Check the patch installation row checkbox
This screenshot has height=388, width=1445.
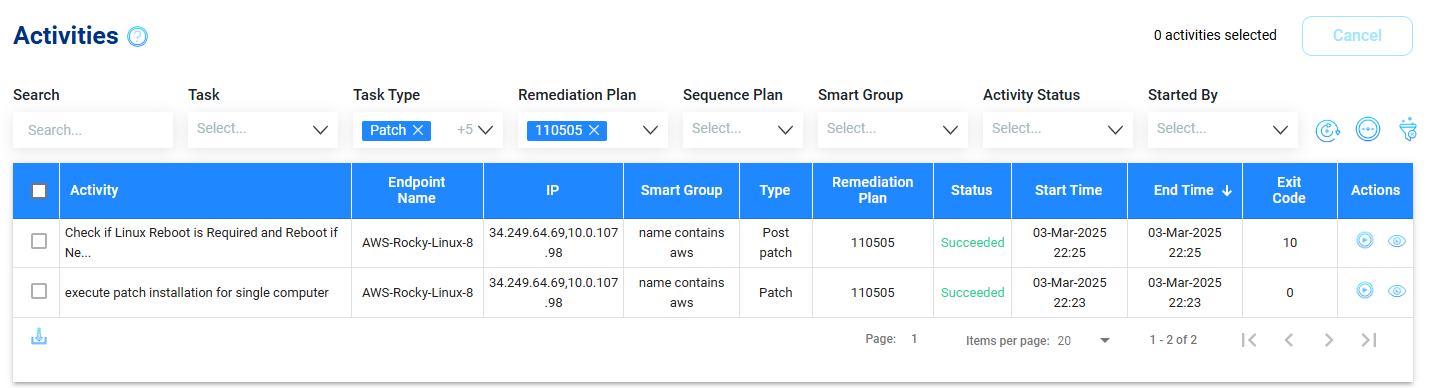click(x=39, y=291)
